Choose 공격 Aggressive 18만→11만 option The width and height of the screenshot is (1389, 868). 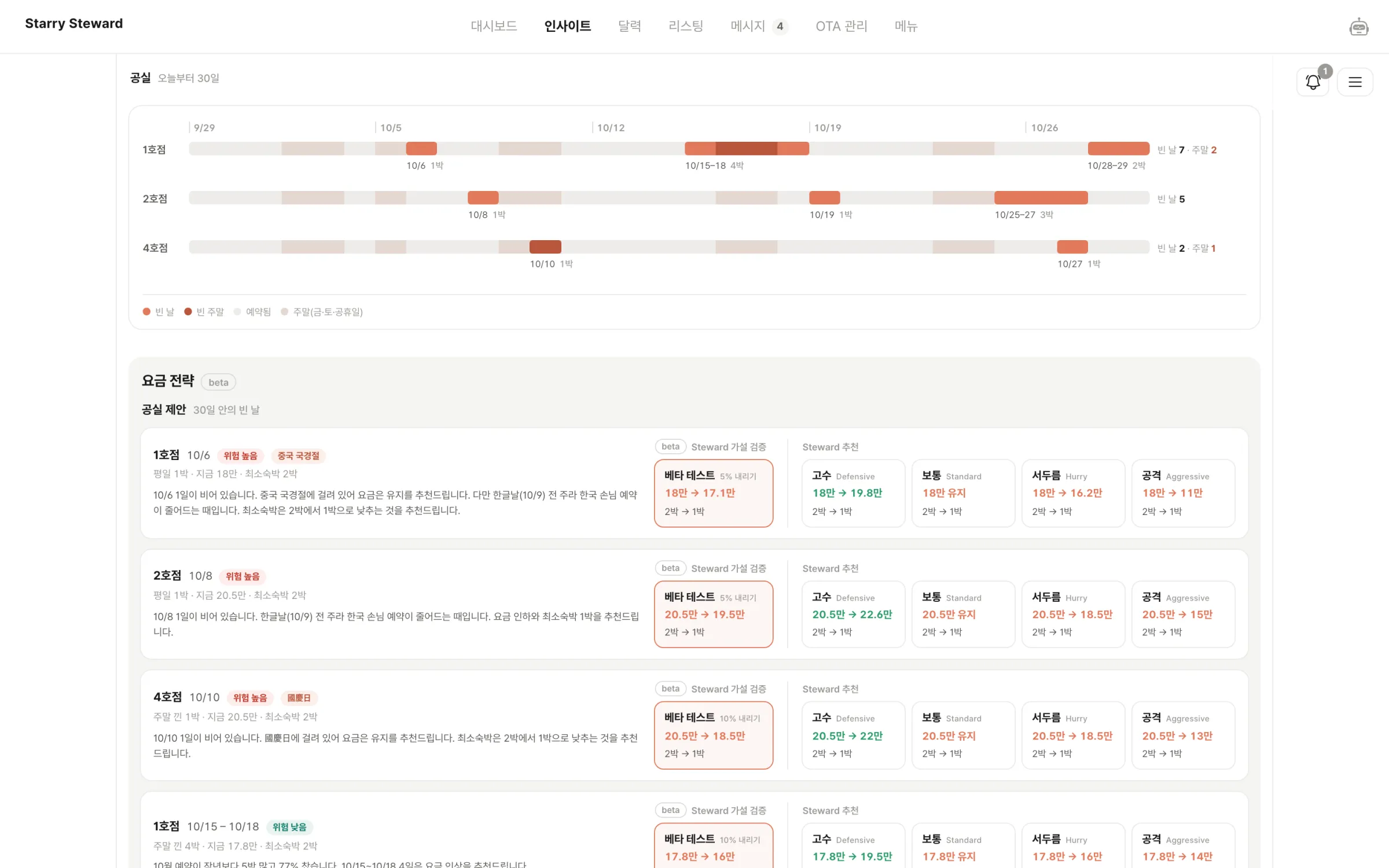click(x=1183, y=494)
